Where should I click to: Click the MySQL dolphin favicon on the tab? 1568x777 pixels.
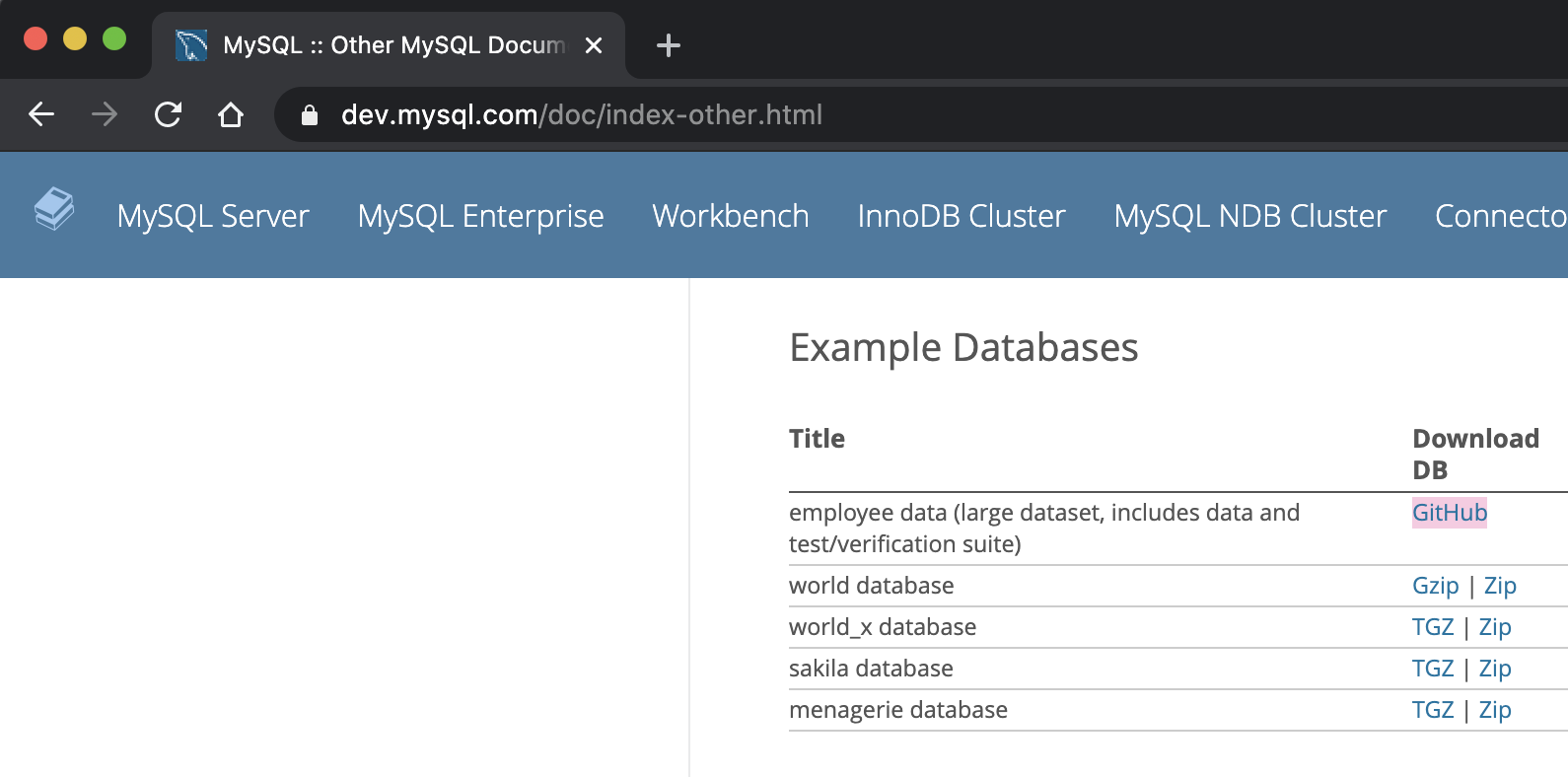click(x=191, y=45)
